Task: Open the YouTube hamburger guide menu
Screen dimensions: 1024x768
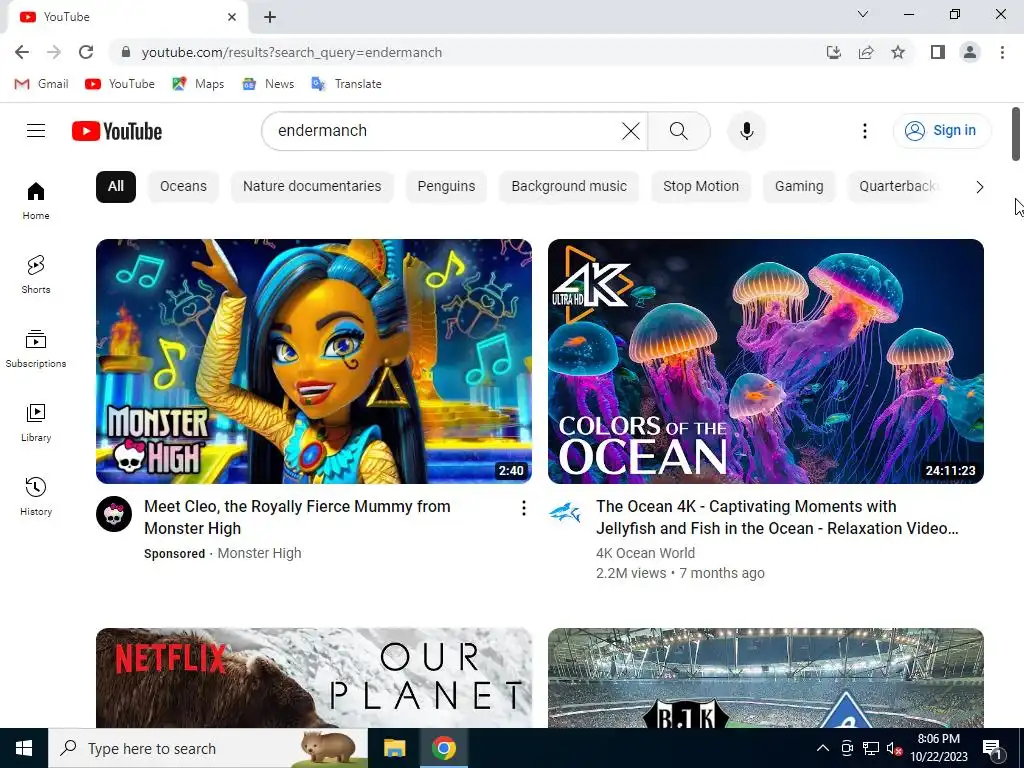Action: pyautogui.click(x=36, y=131)
